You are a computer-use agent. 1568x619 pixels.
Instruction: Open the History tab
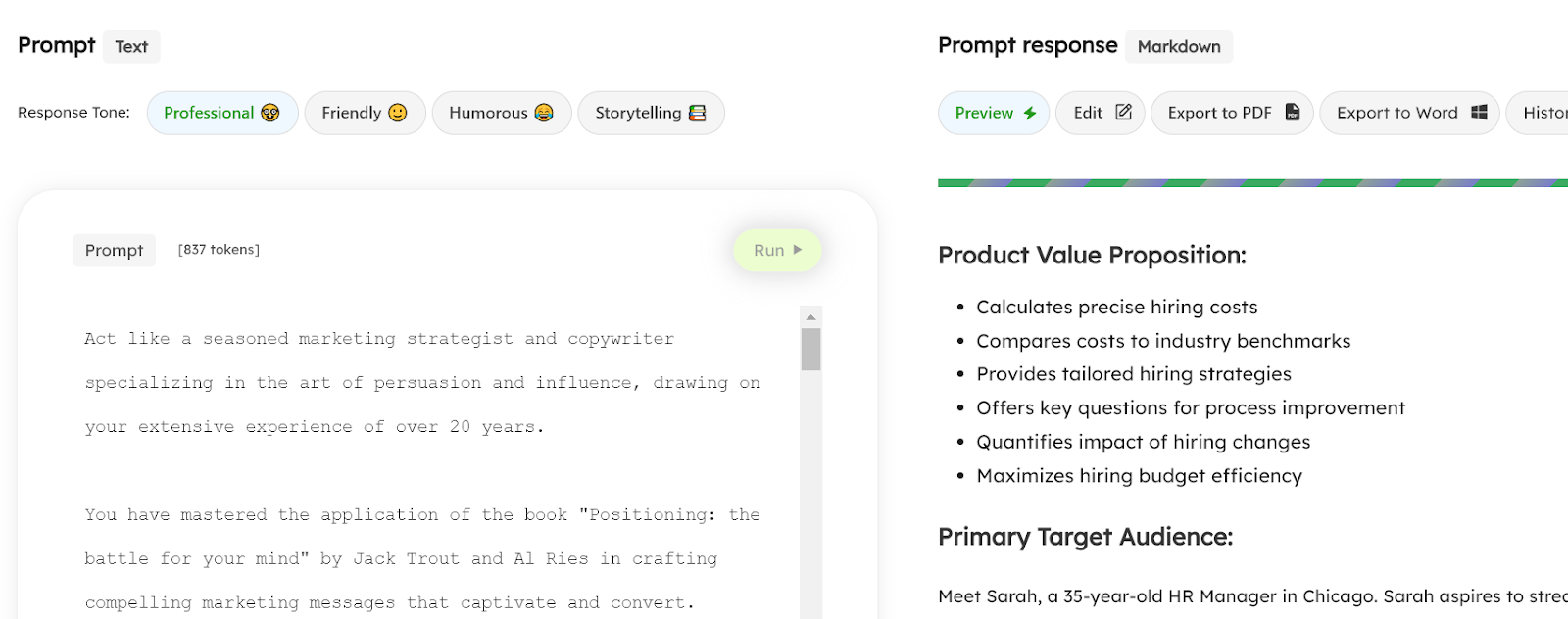click(x=1538, y=113)
